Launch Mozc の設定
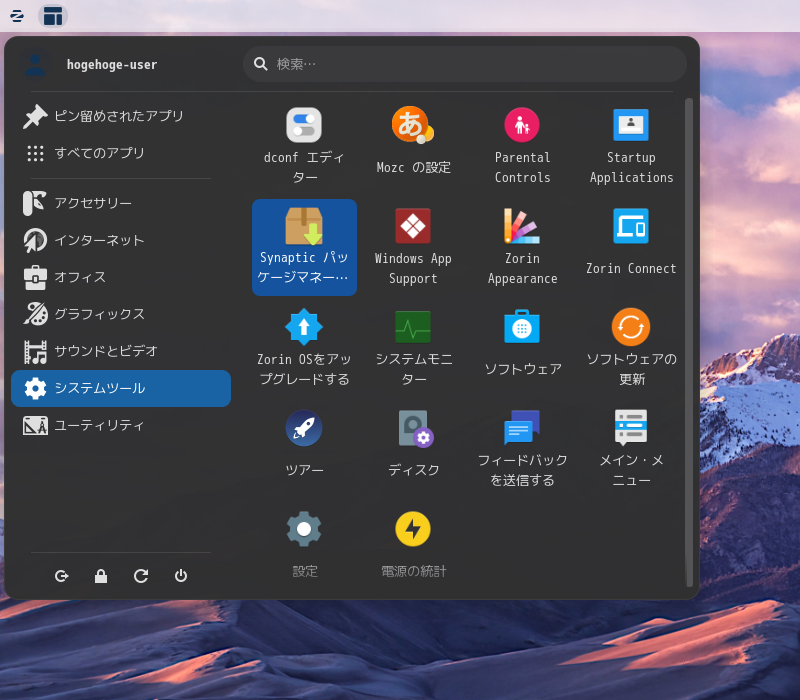The width and height of the screenshot is (800, 700). [413, 145]
